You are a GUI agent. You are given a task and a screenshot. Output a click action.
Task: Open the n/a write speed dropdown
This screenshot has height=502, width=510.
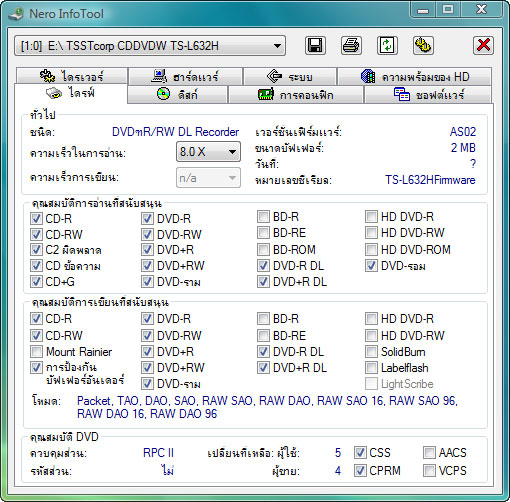208,178
